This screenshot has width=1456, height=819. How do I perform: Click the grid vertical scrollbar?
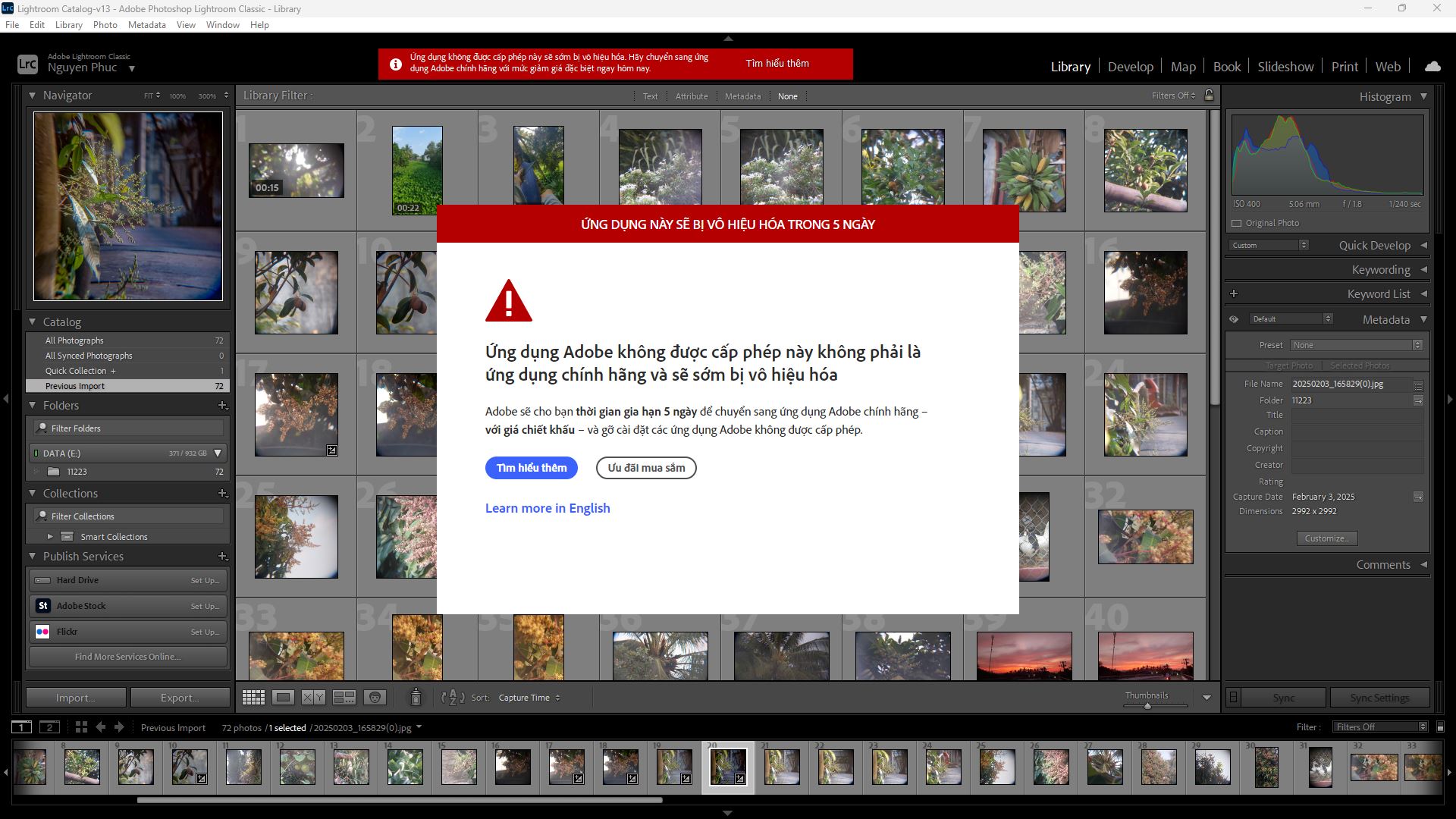coord(1213,258)
